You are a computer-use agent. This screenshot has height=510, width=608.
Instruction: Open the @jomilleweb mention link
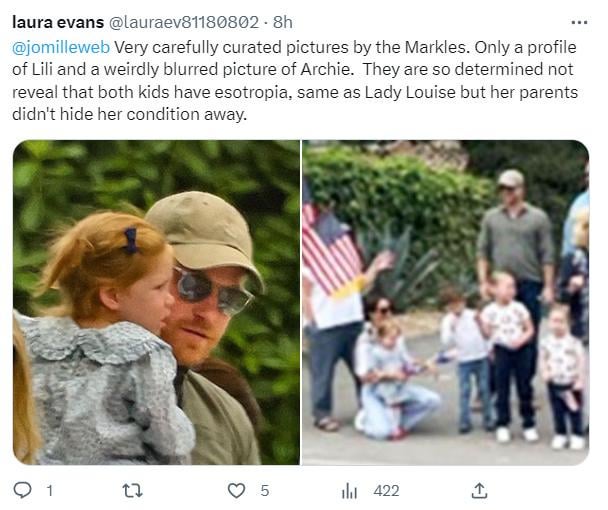[x=61, y=47]
